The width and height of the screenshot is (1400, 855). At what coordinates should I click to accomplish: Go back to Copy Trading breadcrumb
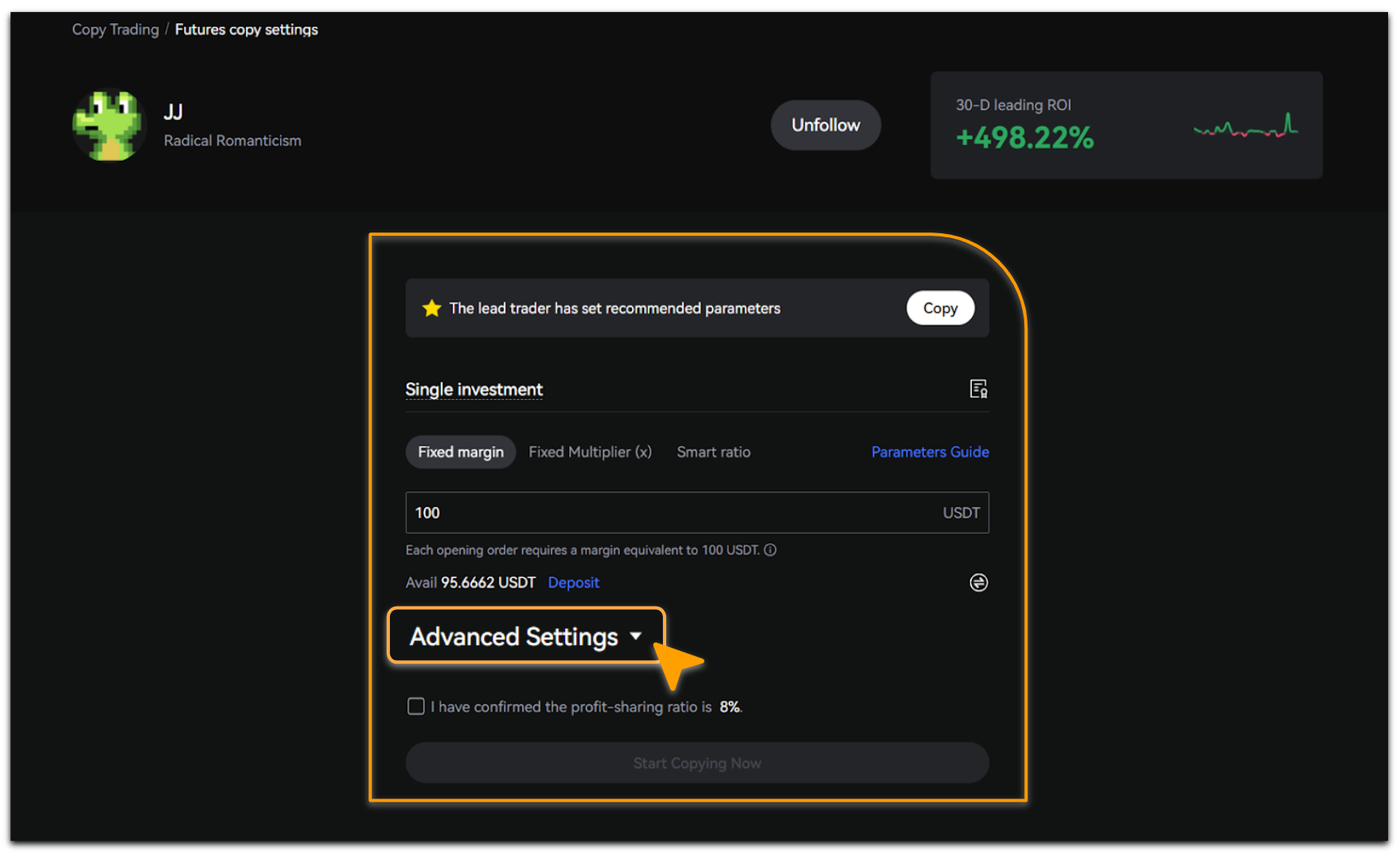[x=115, y=29]
